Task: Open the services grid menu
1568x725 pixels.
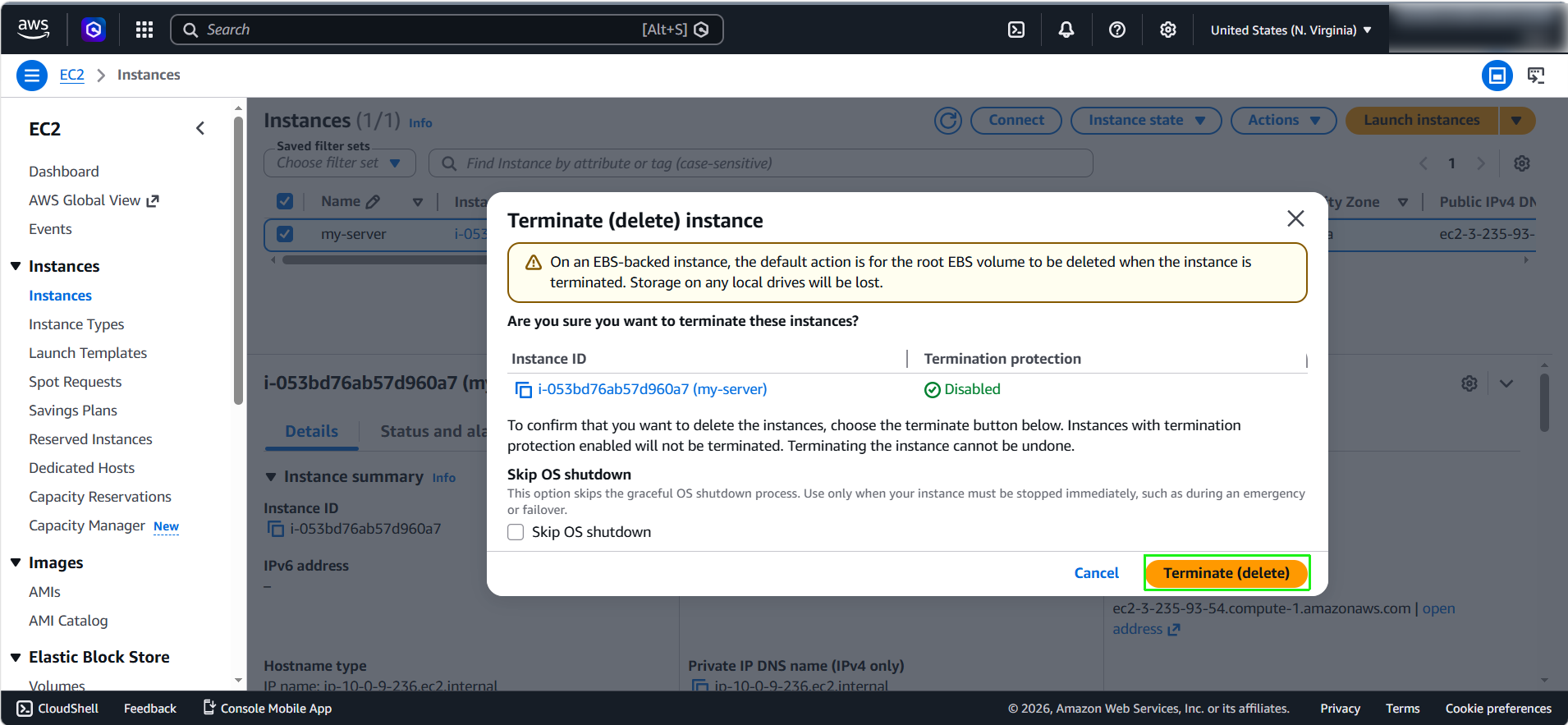Action: point(144,30)
